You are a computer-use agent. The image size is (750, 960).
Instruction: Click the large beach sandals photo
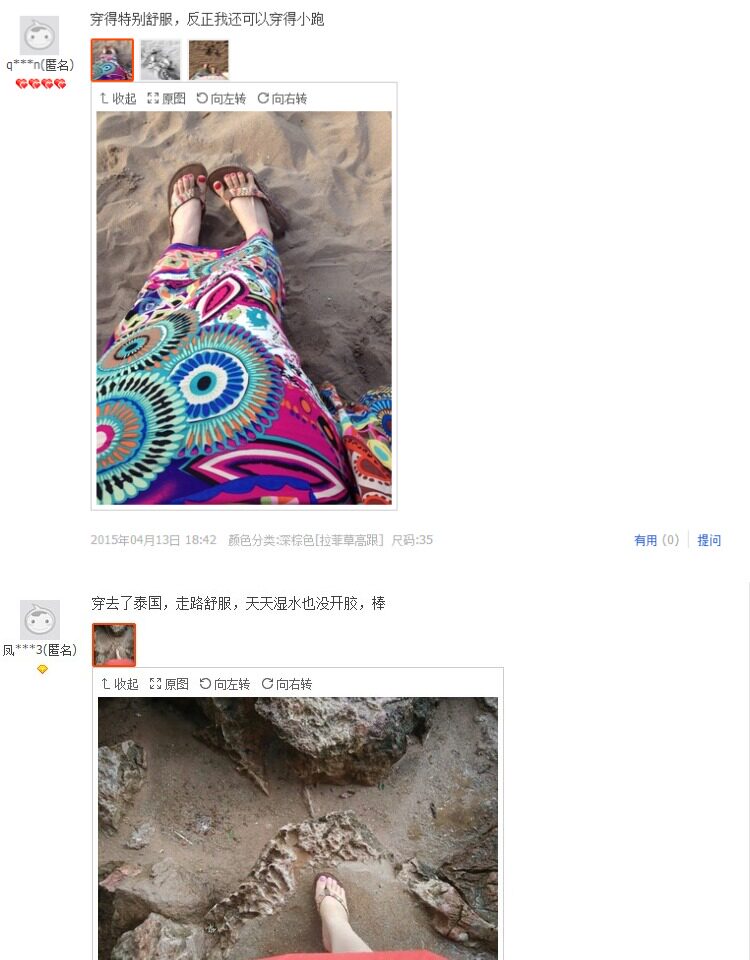pyautogui.click(x=244, y=308)
